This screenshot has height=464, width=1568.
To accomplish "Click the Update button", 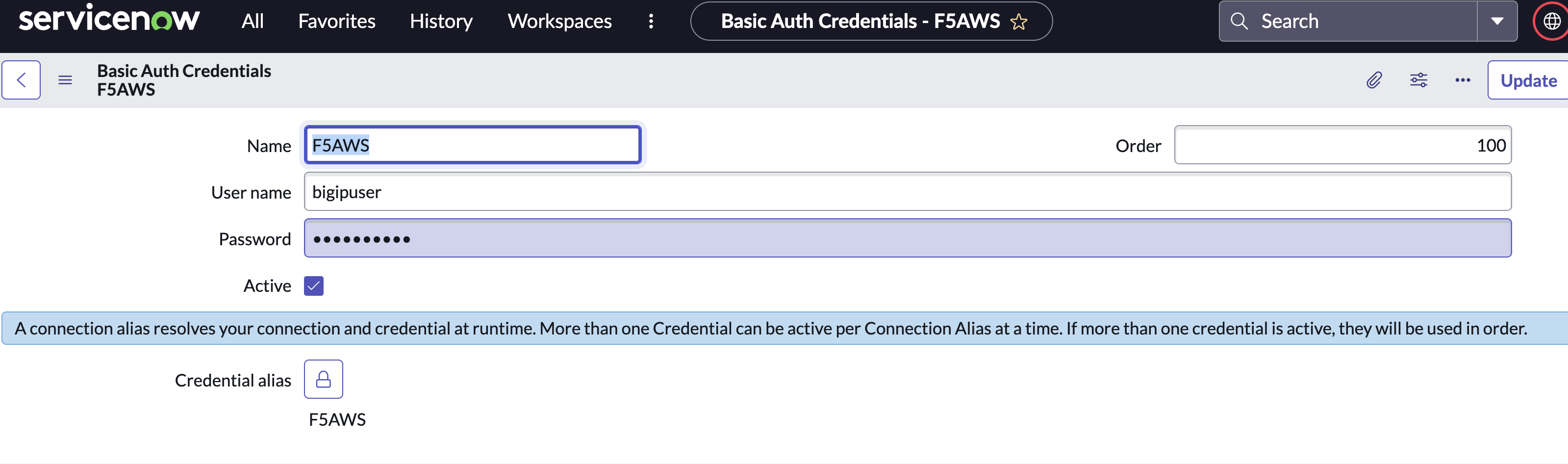I will pyautogui.click(x=1528, y=80).
